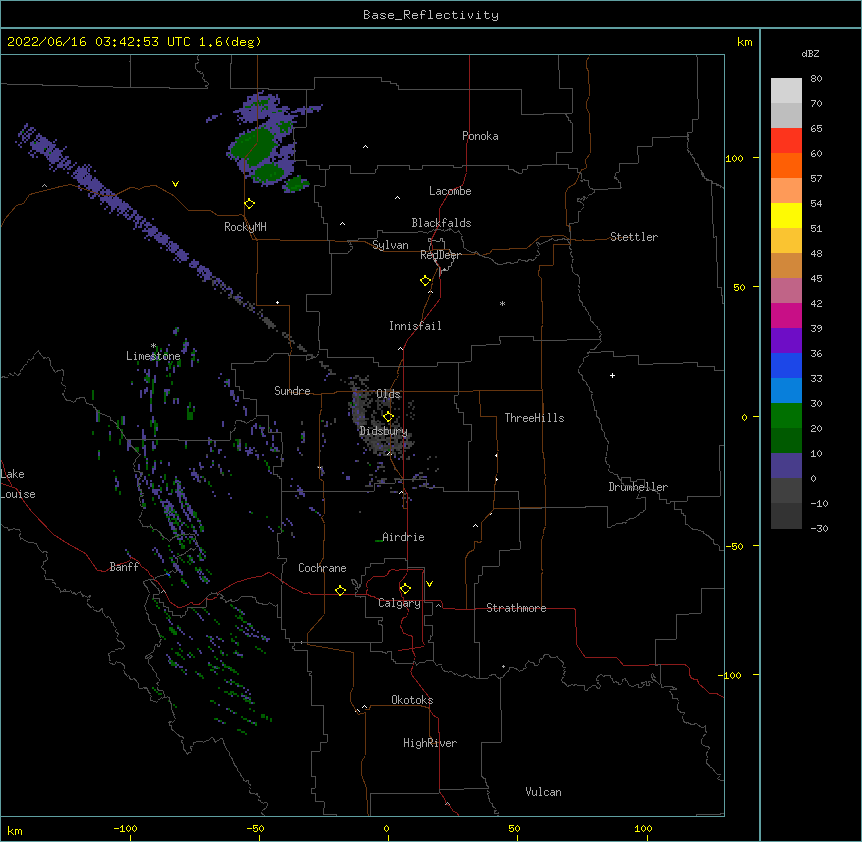Viewport: 862px width, 842px height.
Task: Click the Sylvan label on the map
Action: pos(390,245)
